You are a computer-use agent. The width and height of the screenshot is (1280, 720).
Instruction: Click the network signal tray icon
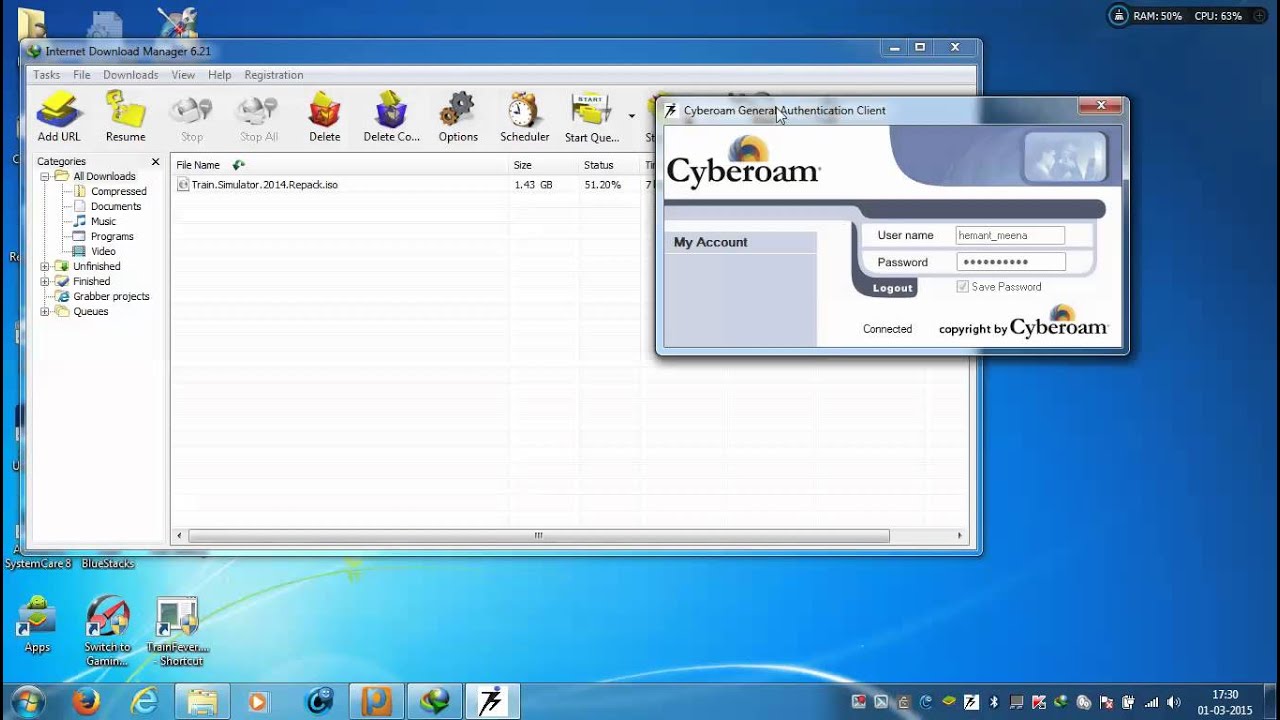(1151, 702)
